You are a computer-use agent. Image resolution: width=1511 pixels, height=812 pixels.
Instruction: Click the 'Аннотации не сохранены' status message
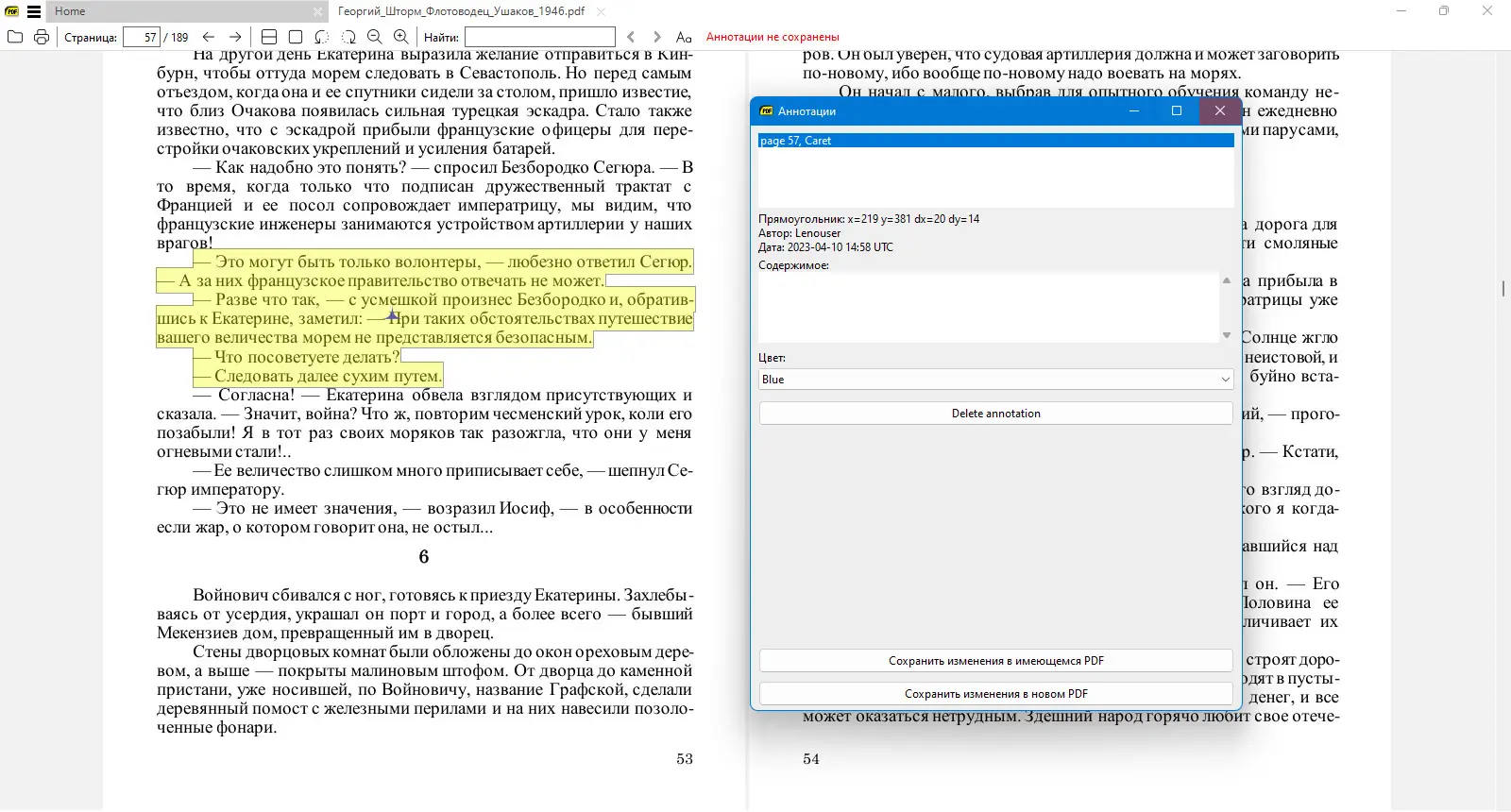click(x=772, y=37)
